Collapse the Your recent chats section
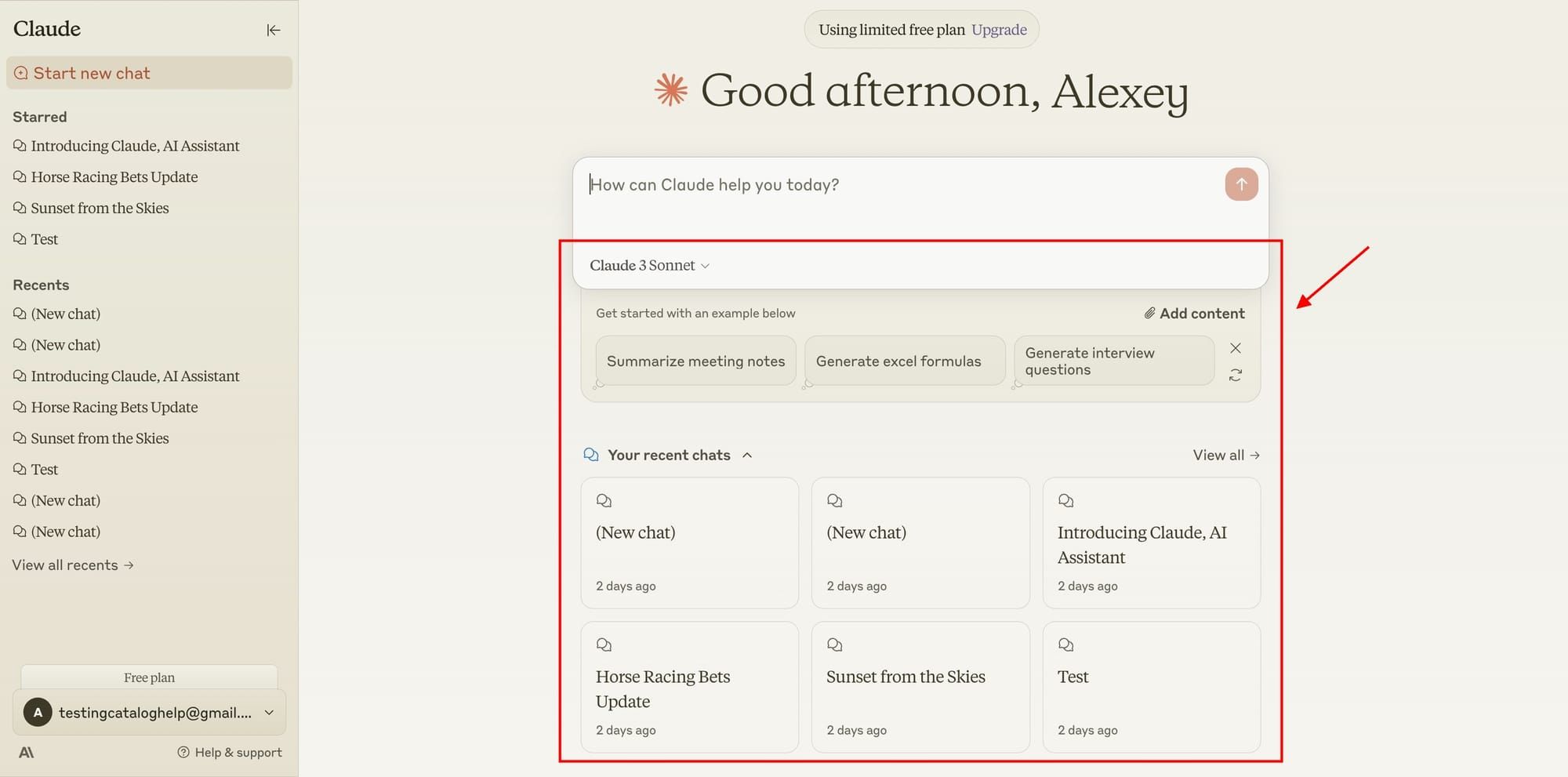This screenshot has height=777, width=1568. point(747,455)
